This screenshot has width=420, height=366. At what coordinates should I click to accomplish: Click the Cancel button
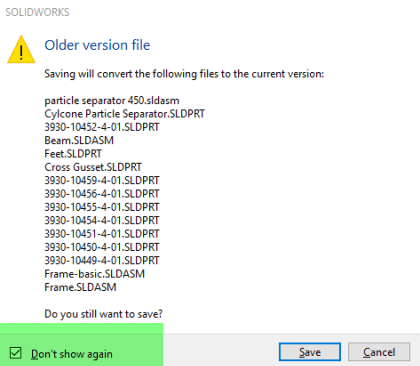(379, 352)
